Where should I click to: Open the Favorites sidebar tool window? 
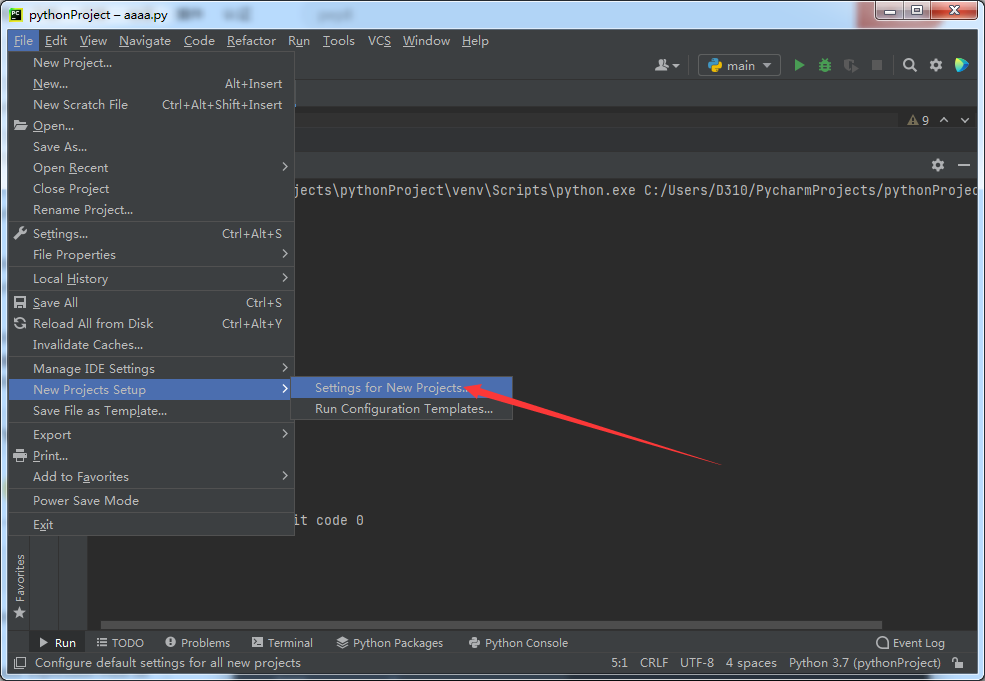coord(19,586)
